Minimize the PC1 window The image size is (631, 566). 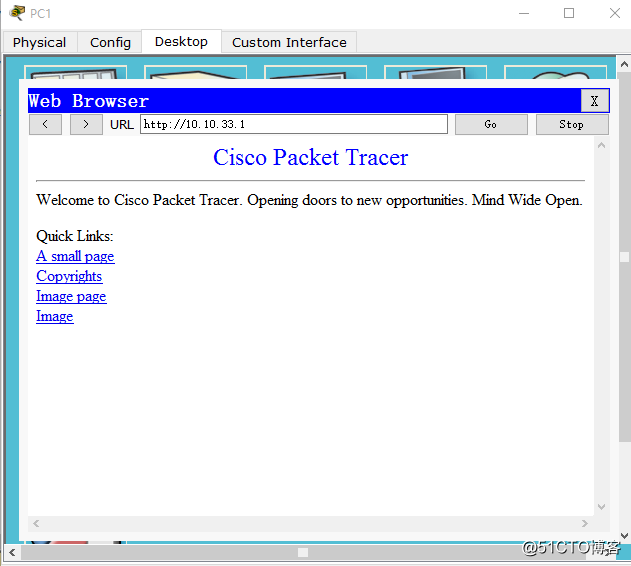pos(524,13)
